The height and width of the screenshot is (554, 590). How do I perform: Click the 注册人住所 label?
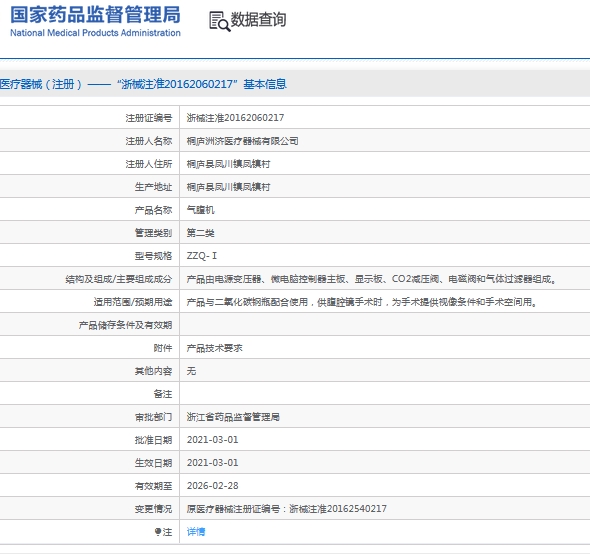pyautogui.click(x=149, y=164)
